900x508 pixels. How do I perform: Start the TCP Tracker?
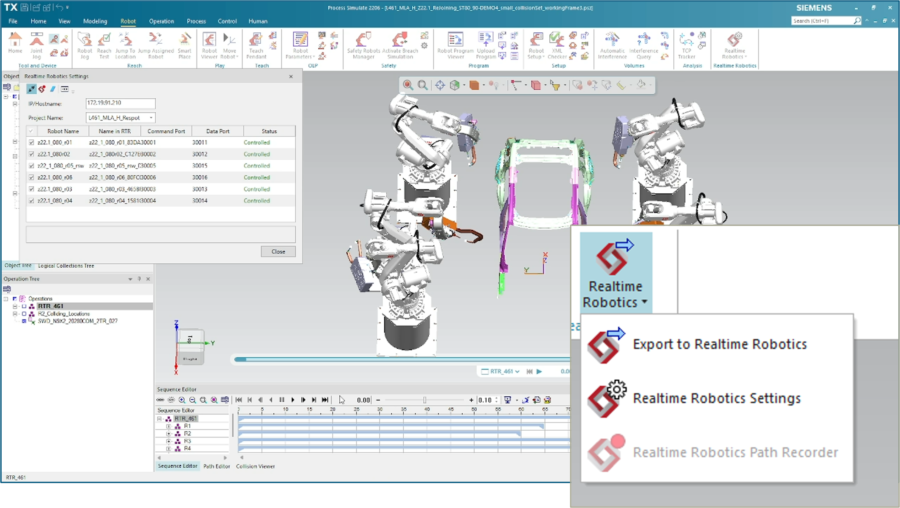point(687,45)
